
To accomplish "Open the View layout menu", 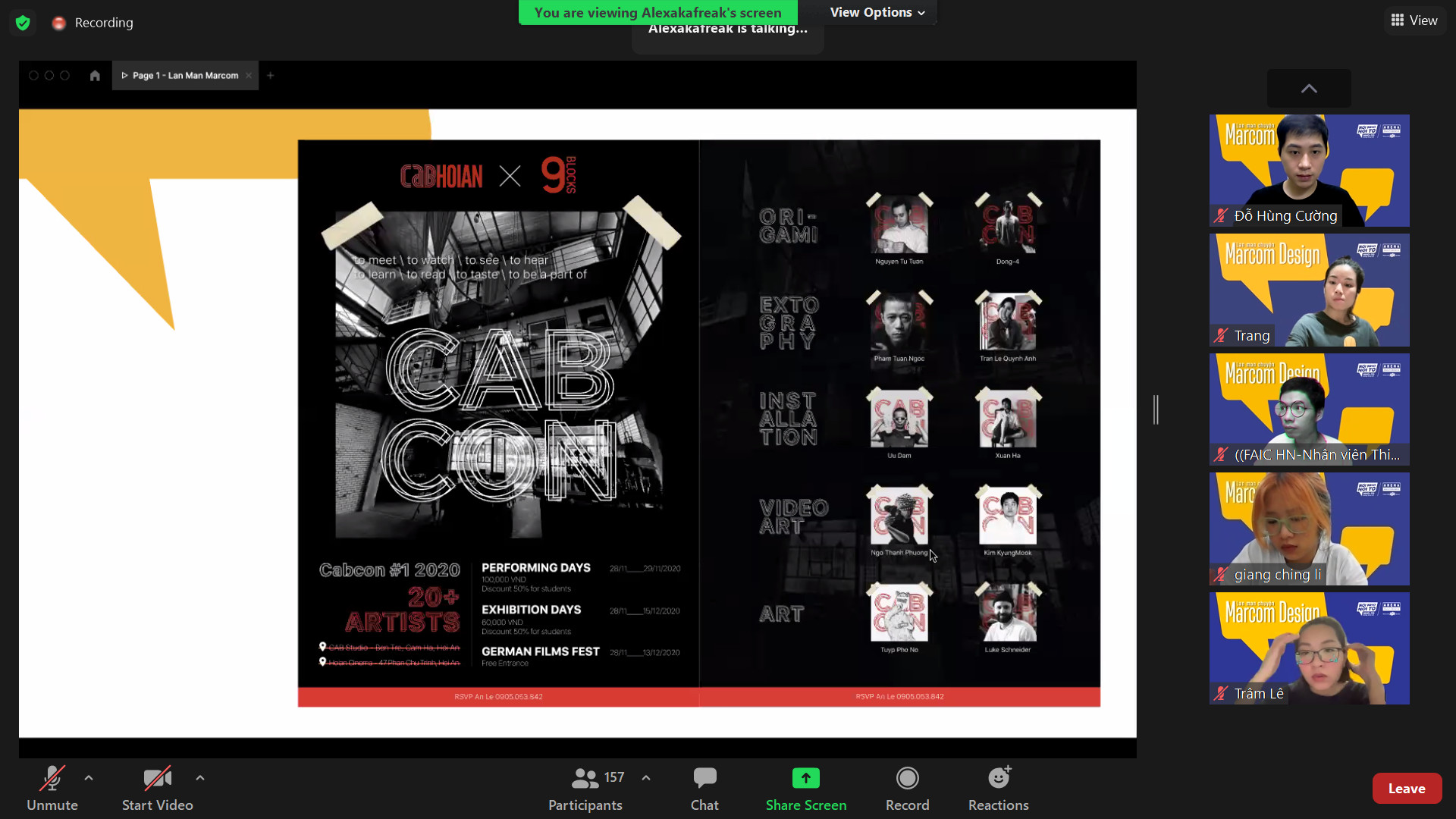I will click(1415, 20).
